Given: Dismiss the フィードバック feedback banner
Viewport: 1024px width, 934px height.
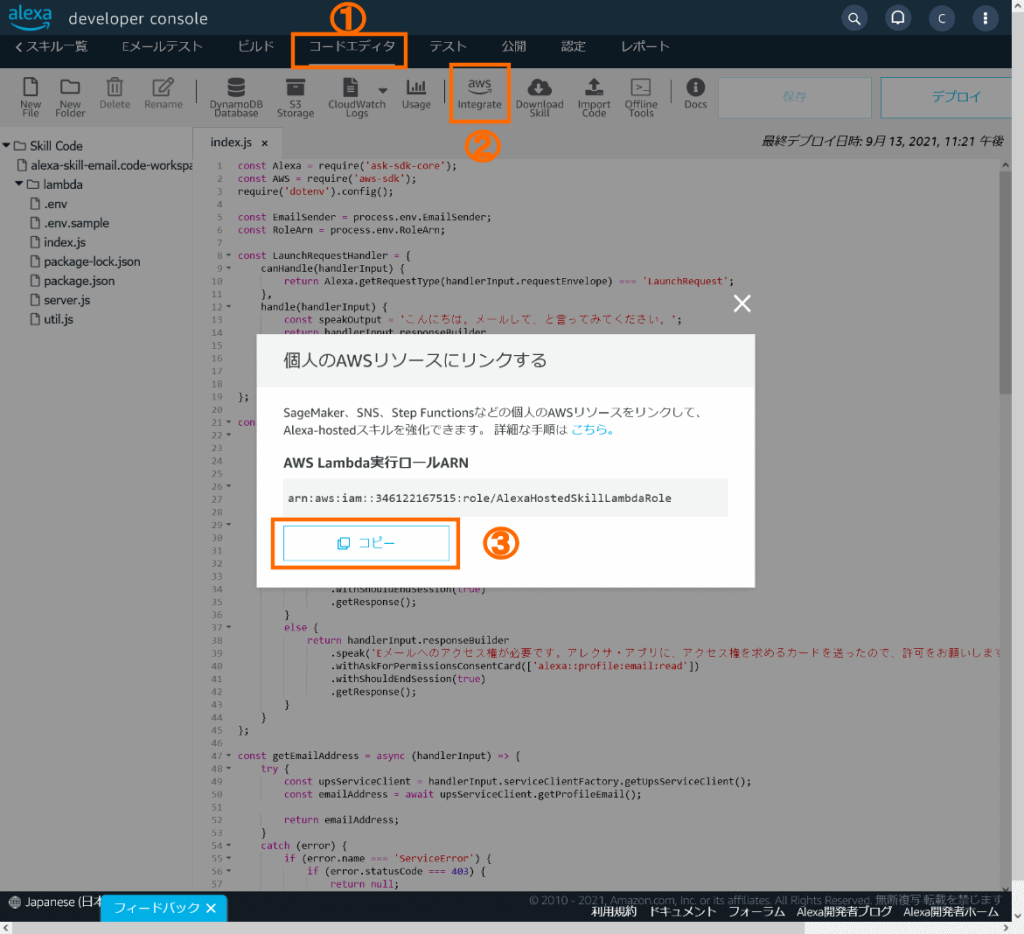Looking at the screenshot, I should pos(211,908).
